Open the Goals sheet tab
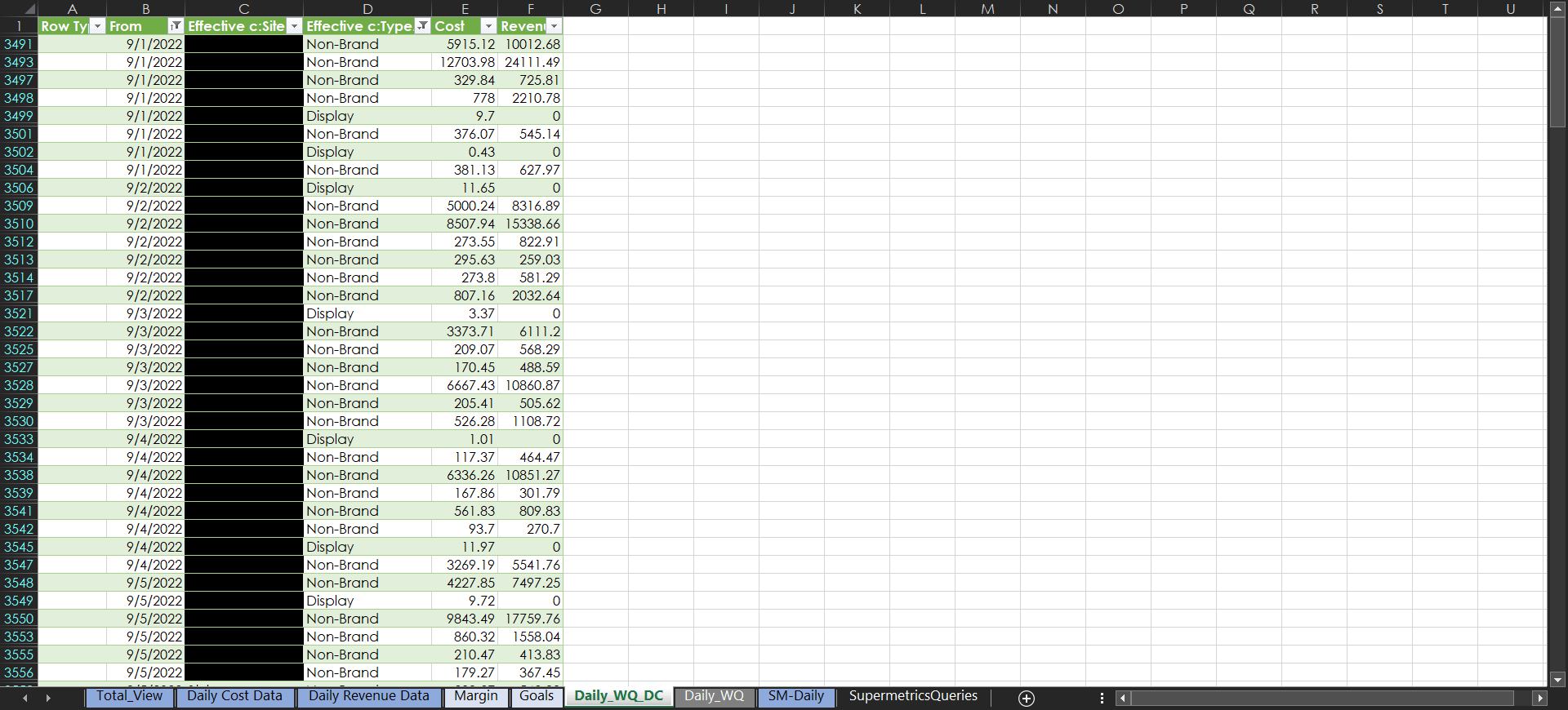The image size is (1568, 710). (x=536, y=696)
